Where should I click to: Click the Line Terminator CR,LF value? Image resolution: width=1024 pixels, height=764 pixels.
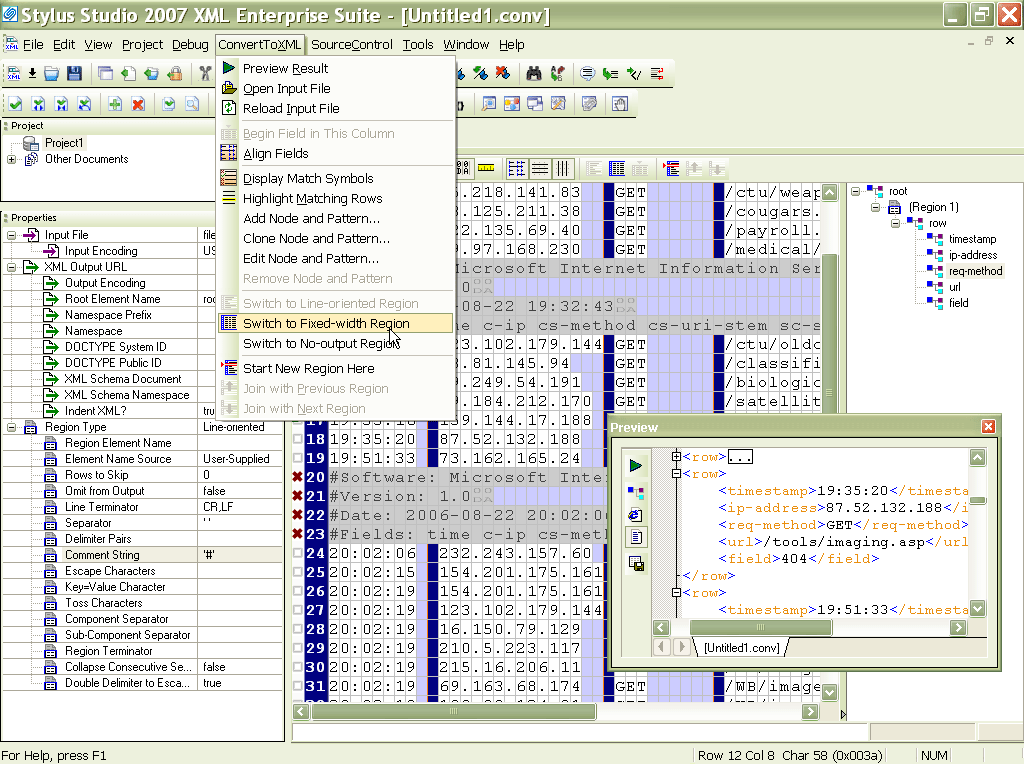pyautogui.click(x=217, y=507)
